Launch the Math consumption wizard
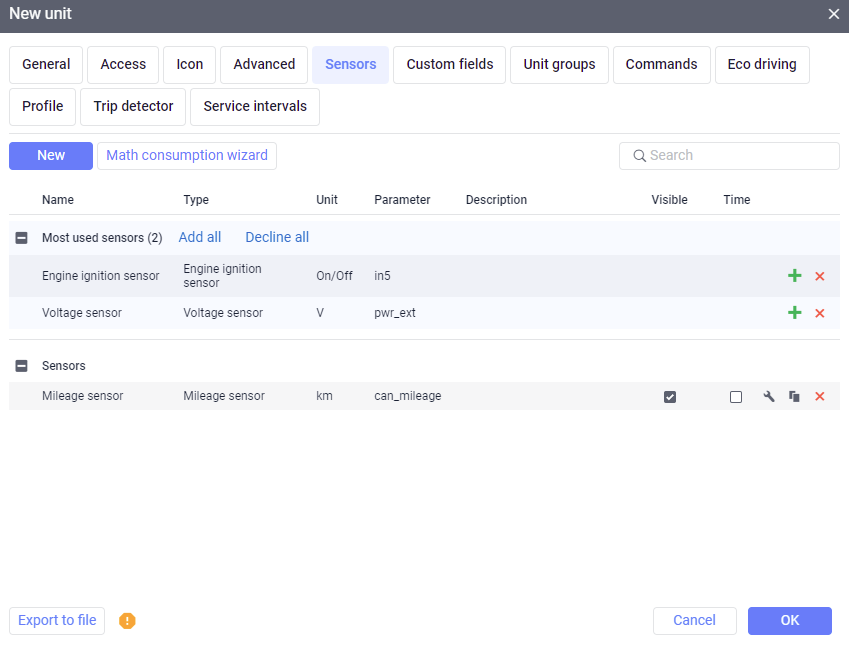Screen dimensions: 849x648 (187, 155)
